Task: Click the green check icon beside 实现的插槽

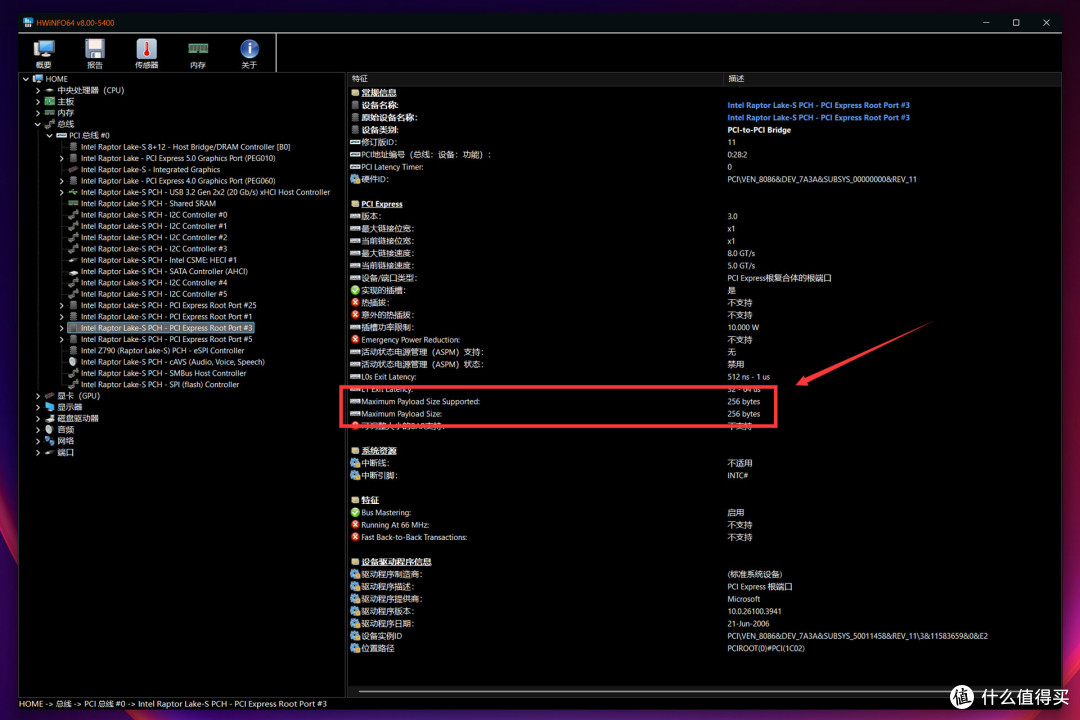Action: (355, 290)
